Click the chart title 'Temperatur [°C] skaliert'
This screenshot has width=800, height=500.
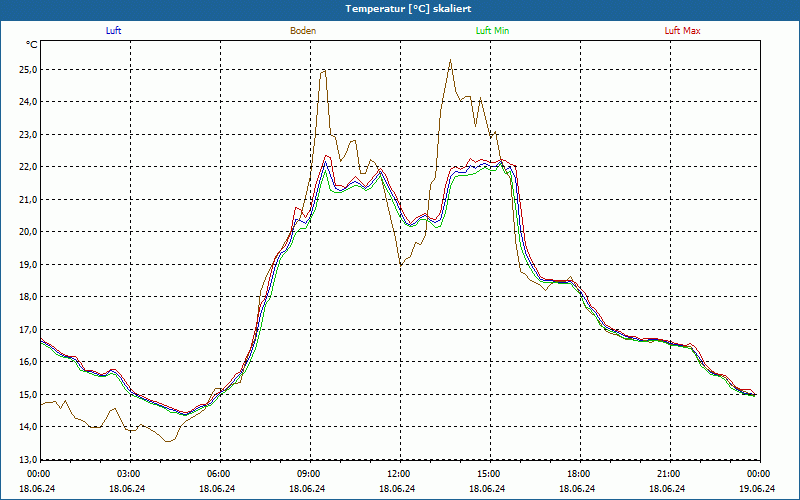pos(408,9)
